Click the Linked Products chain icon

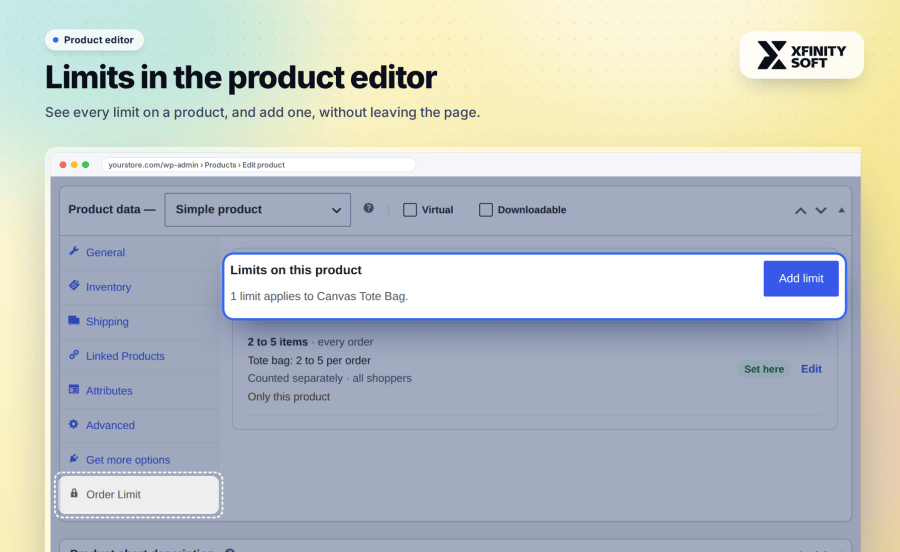click(73, 355)
